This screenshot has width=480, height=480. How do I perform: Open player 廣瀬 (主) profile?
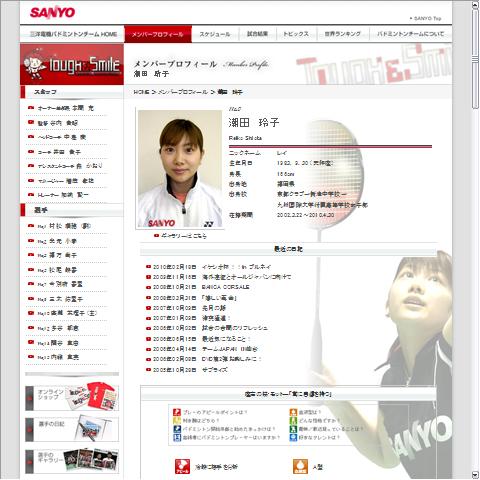click(x=67, y=313)
